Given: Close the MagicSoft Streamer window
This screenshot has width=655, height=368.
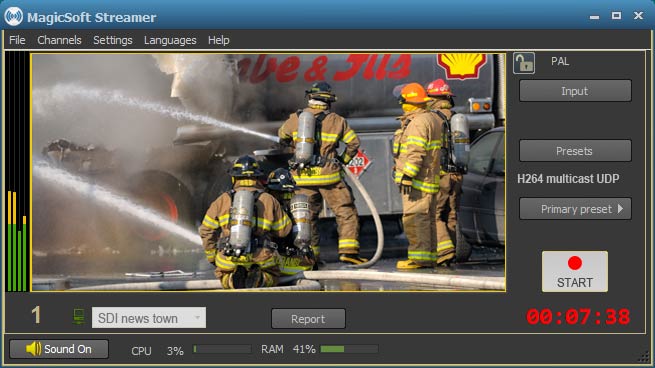Looking at the screenshot, I should click(638, 15).
